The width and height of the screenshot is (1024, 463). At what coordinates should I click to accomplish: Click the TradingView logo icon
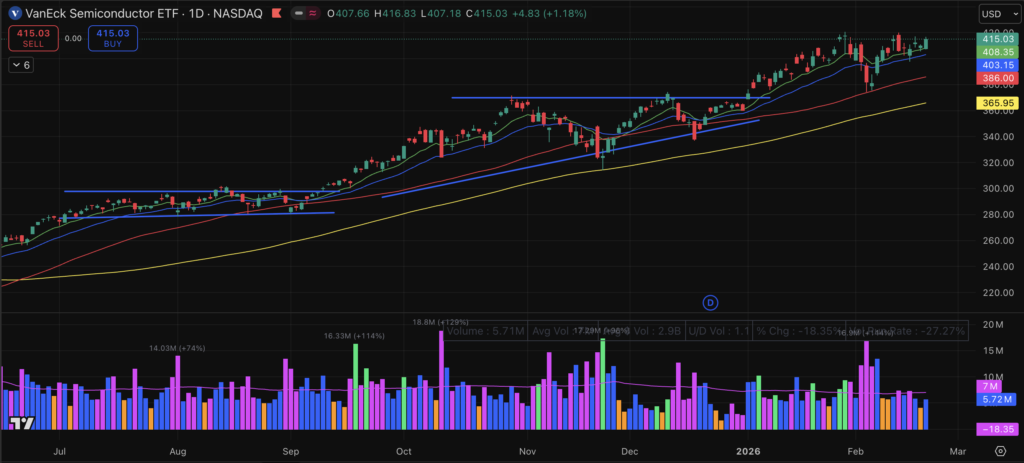[15, 423]
